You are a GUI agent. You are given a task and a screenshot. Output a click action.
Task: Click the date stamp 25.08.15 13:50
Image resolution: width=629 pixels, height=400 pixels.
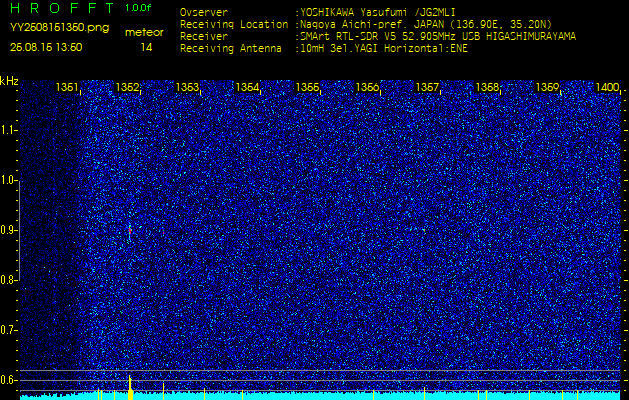tap(46, 47)
